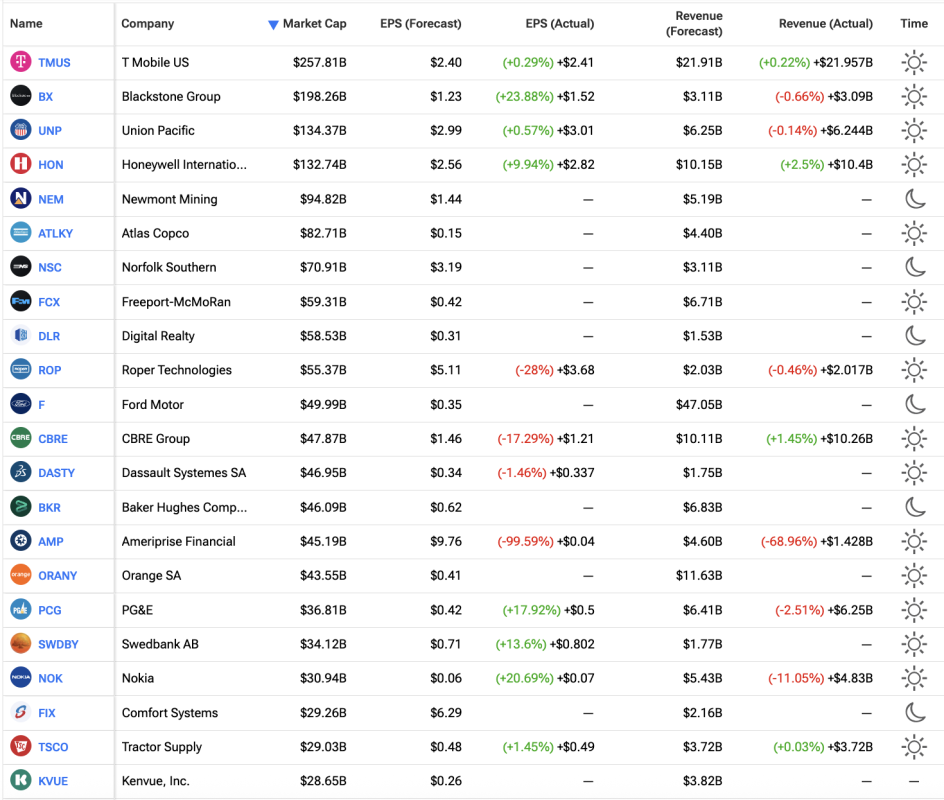944x800 pixels.
Task: Select the (-28%) +$3.68 EPS value
Action: tap(554, 370)
